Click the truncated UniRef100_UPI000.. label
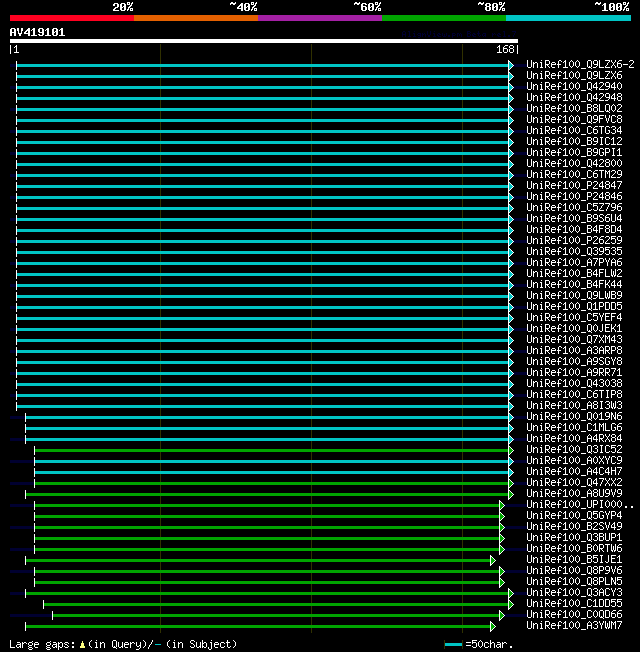Viewport: 640px width, 652px height. click(580, 505)
